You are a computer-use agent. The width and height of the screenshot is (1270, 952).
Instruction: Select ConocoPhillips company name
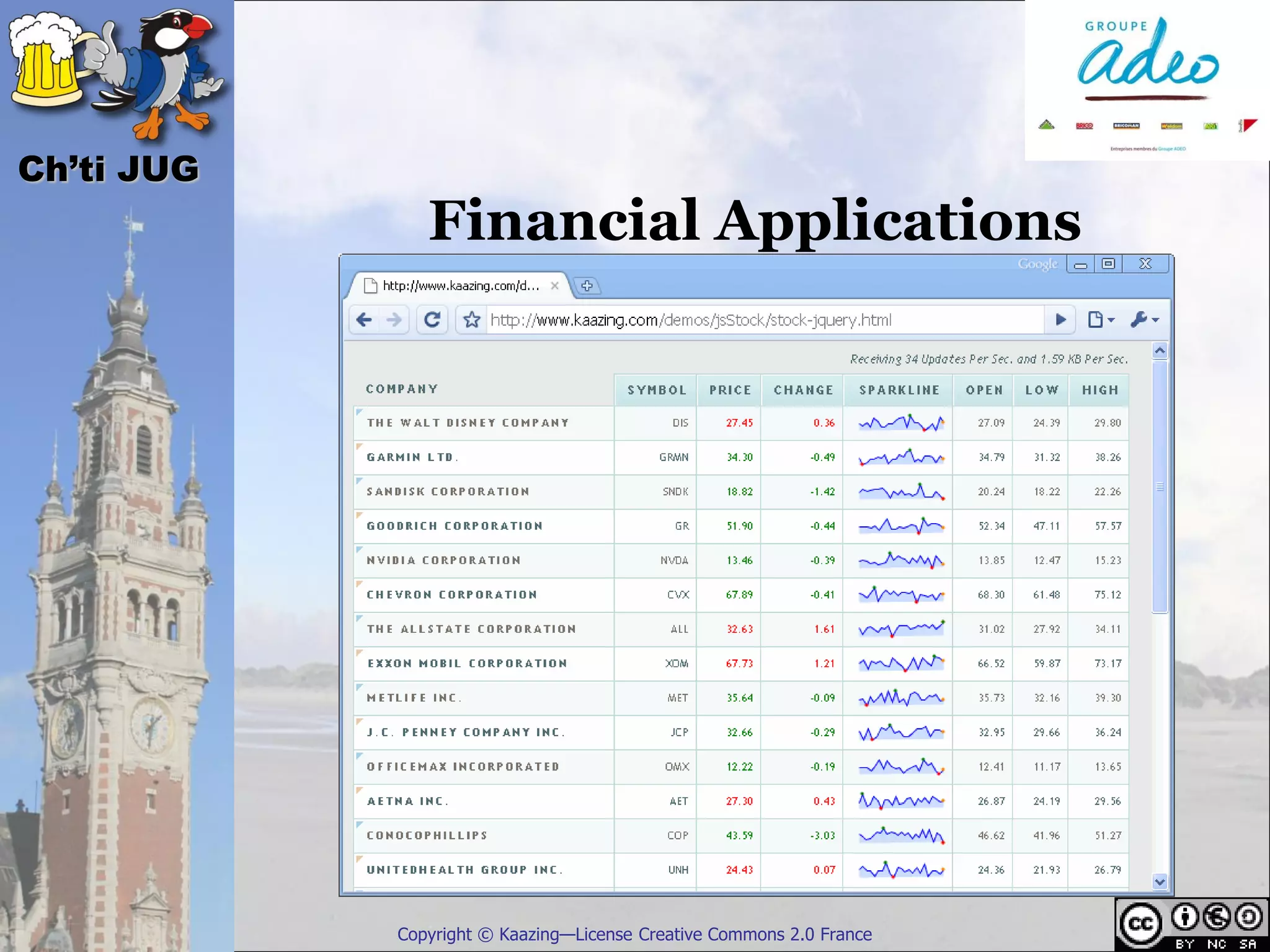point(427,835)
